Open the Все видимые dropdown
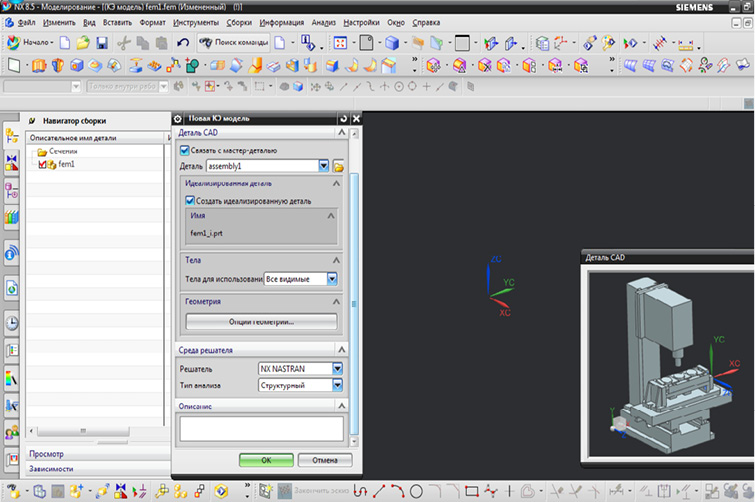Screen dimensions: 755x502 (332, 279)
